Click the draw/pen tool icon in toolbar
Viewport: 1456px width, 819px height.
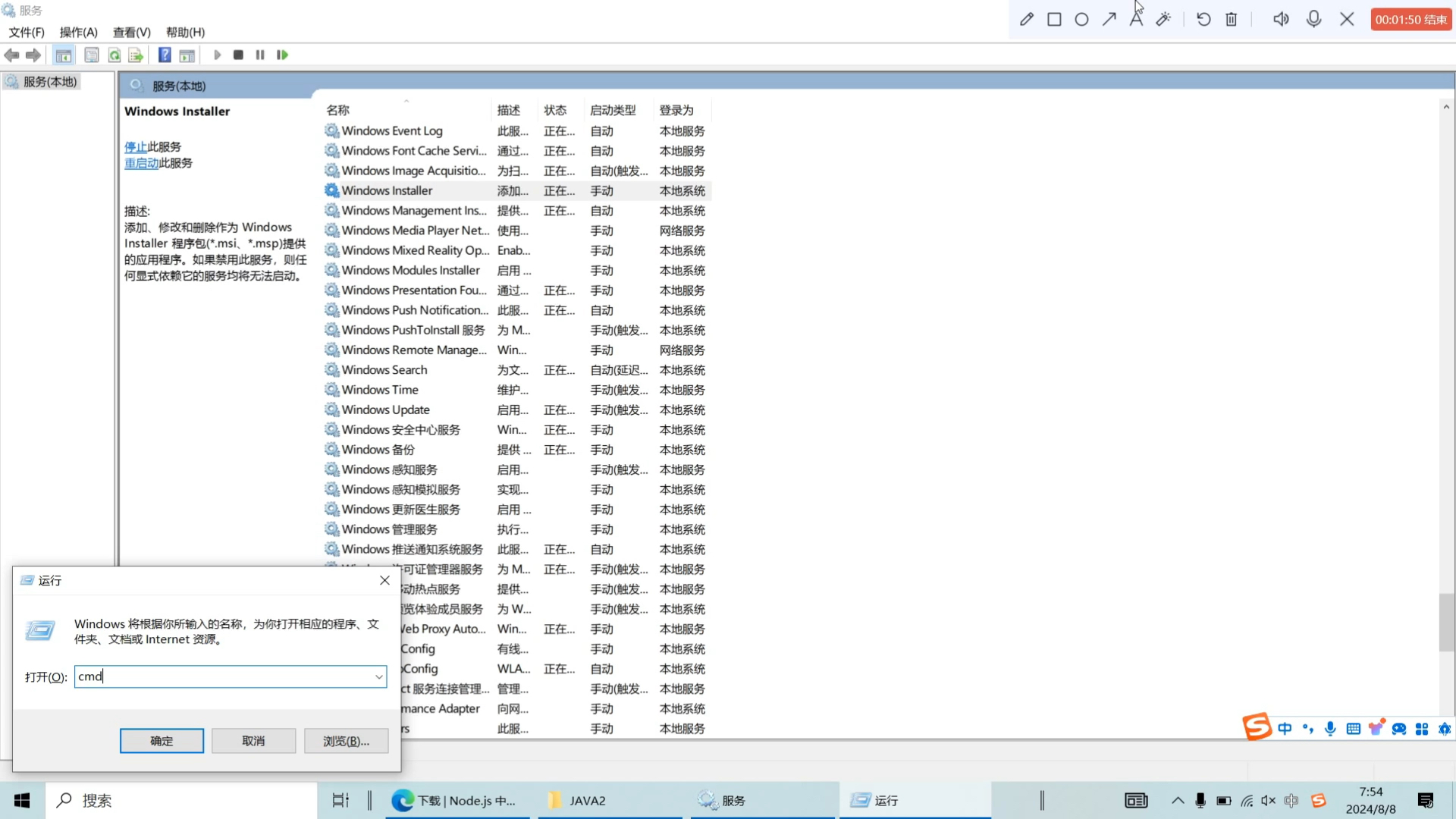pos(1026,19)
